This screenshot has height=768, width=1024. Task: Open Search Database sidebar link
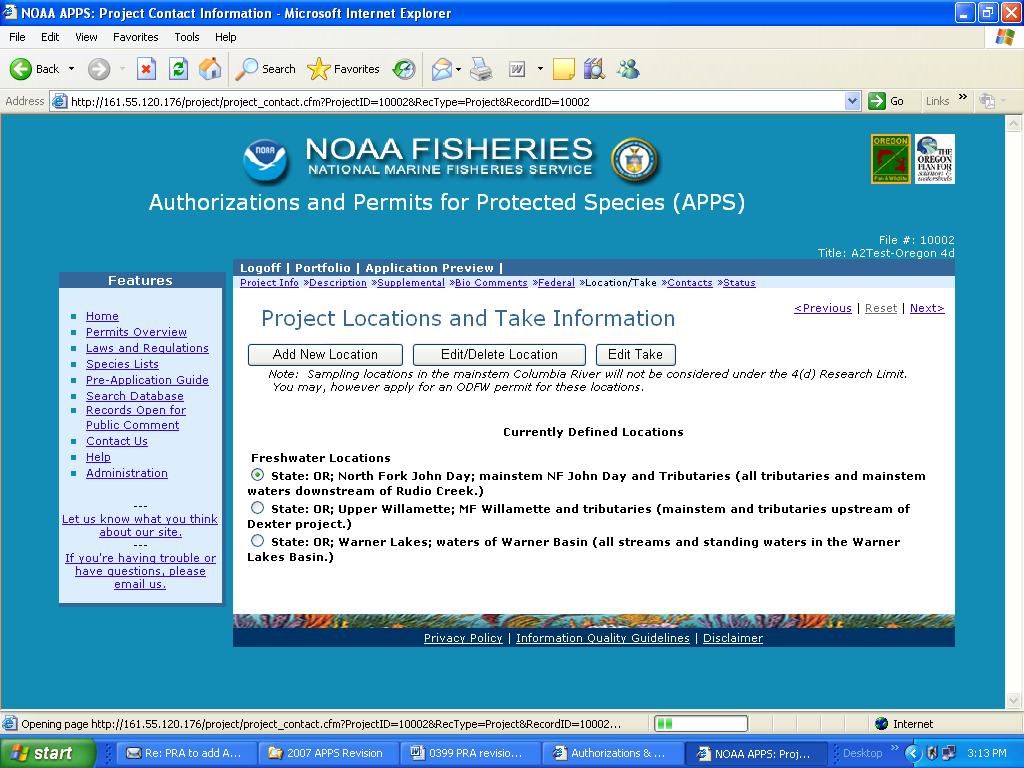click(x=135, y=396)
